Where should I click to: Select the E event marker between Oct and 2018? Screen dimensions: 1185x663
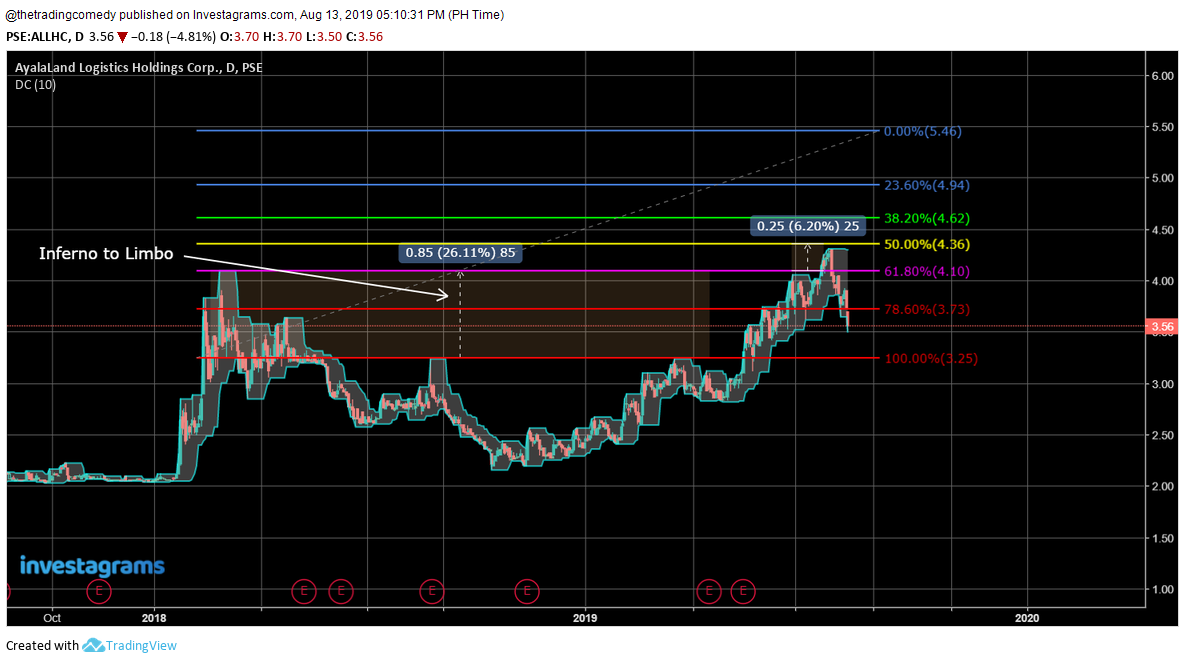[99, 591]
